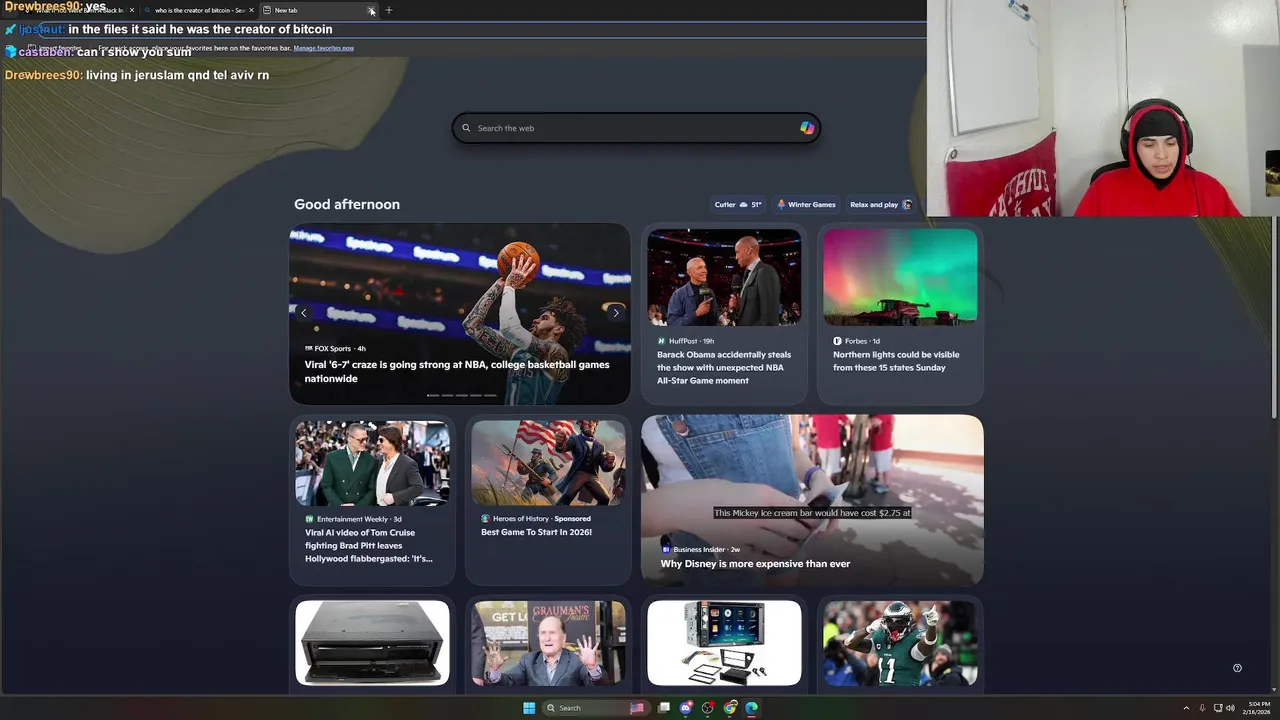The height and width of the screenshot is (720, 1280).
Task: Click the Business Insider source icon
Action: (666, 549)
